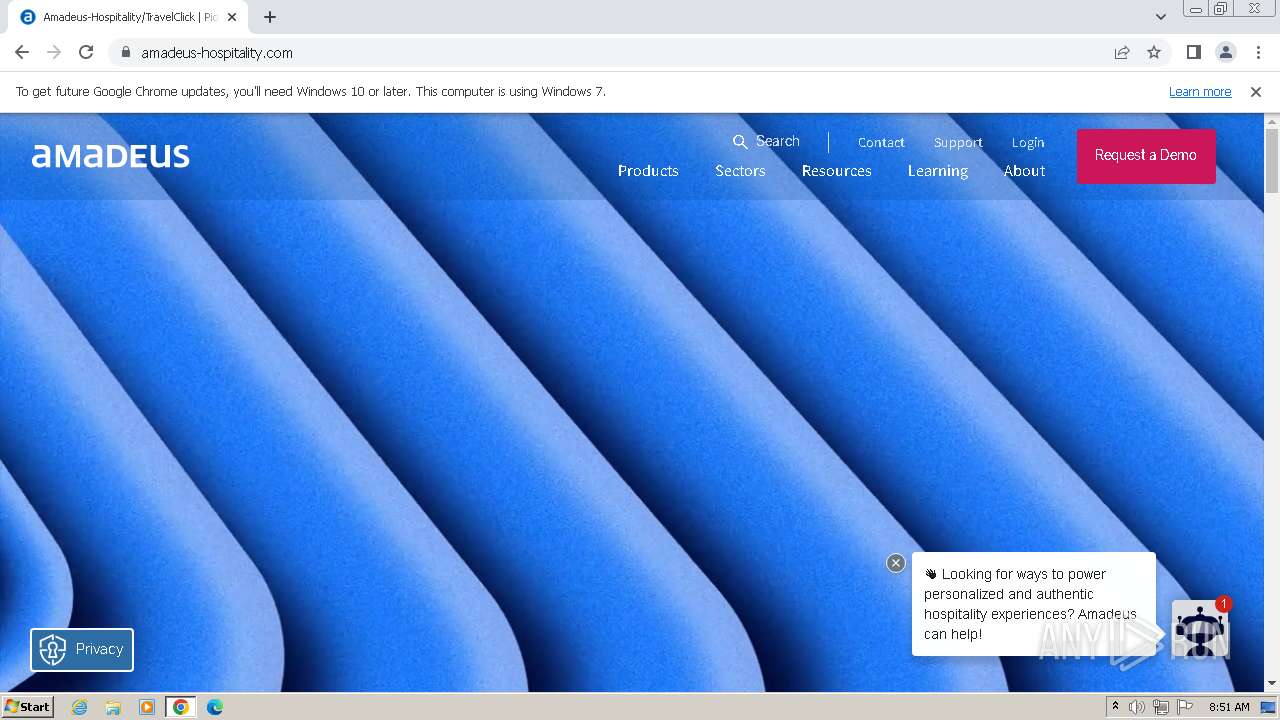
Task: Open the chatbot robot icon
Action: click(x=1200, y=629)
